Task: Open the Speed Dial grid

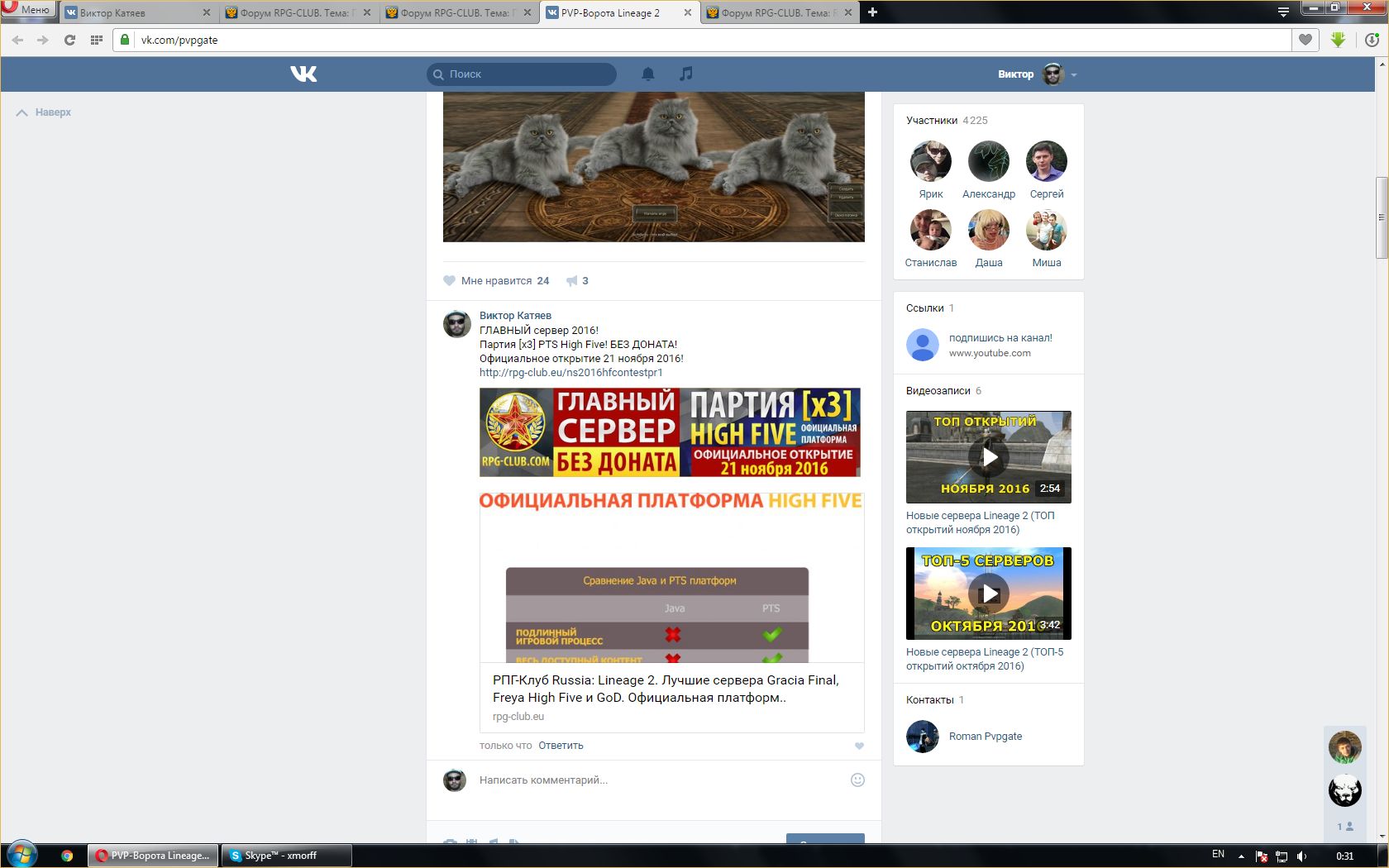Action: coord(96,40)
